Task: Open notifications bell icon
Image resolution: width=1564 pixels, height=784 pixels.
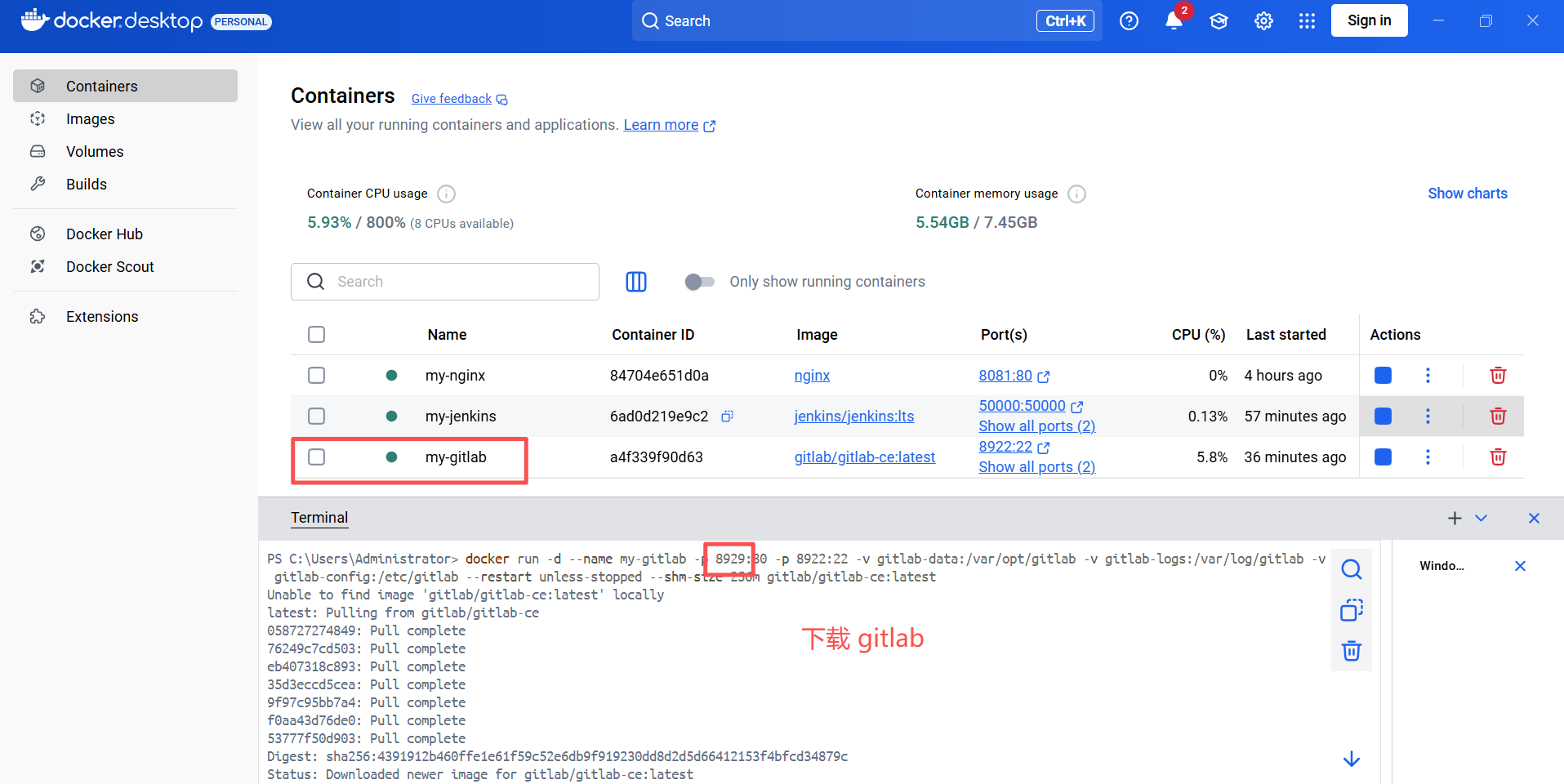Action: point(1174,21)
